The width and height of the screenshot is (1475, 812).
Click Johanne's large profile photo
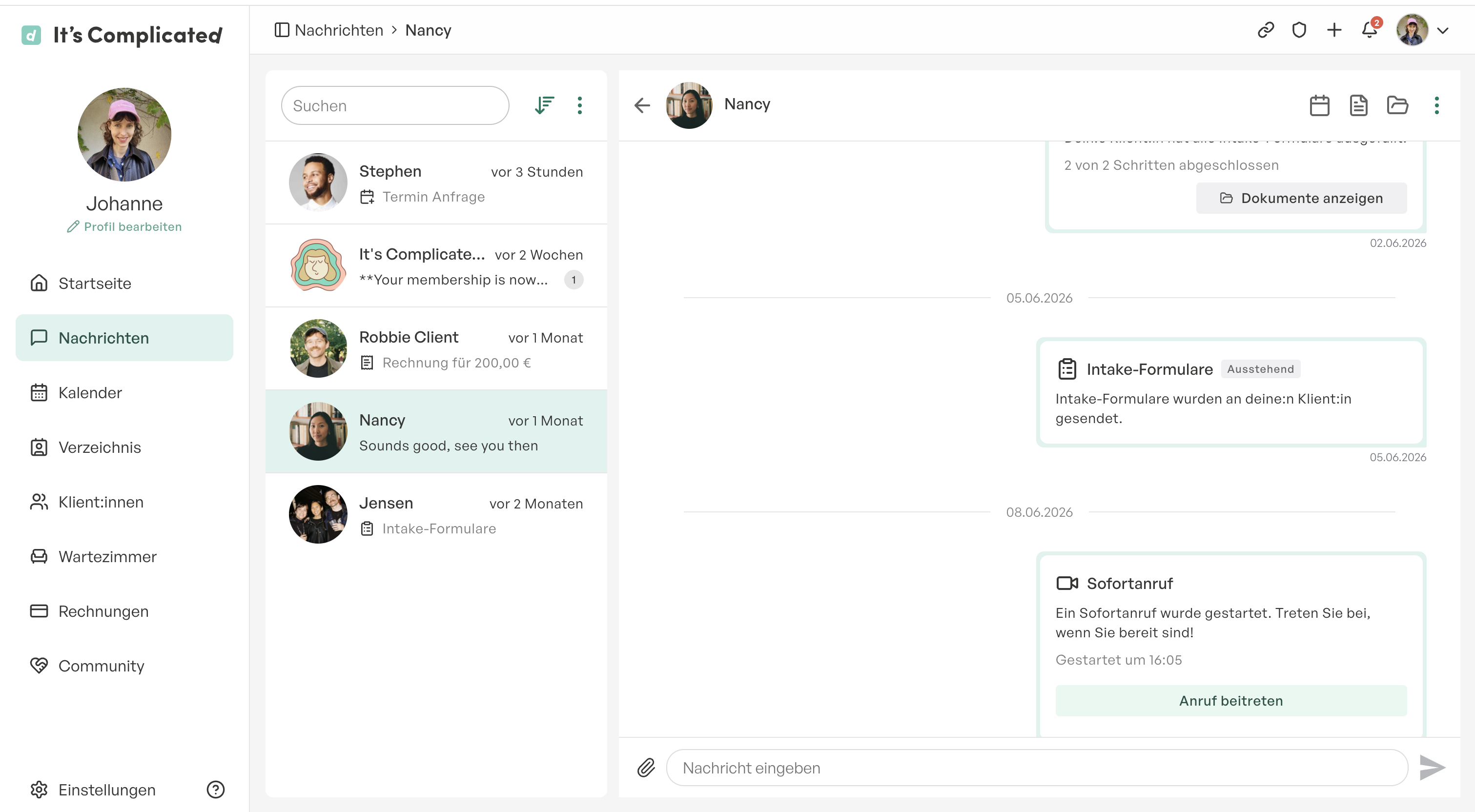(x=124, y=135)
